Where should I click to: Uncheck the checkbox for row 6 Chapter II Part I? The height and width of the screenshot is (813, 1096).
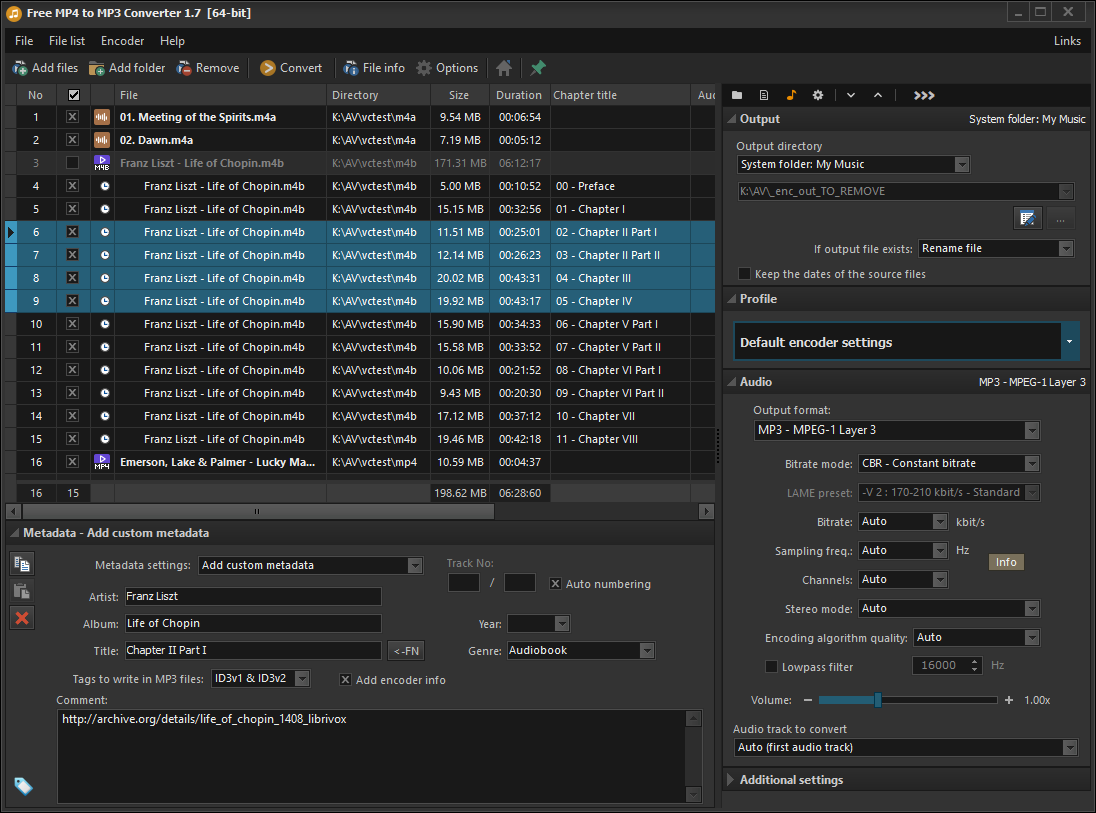[73, 232]
